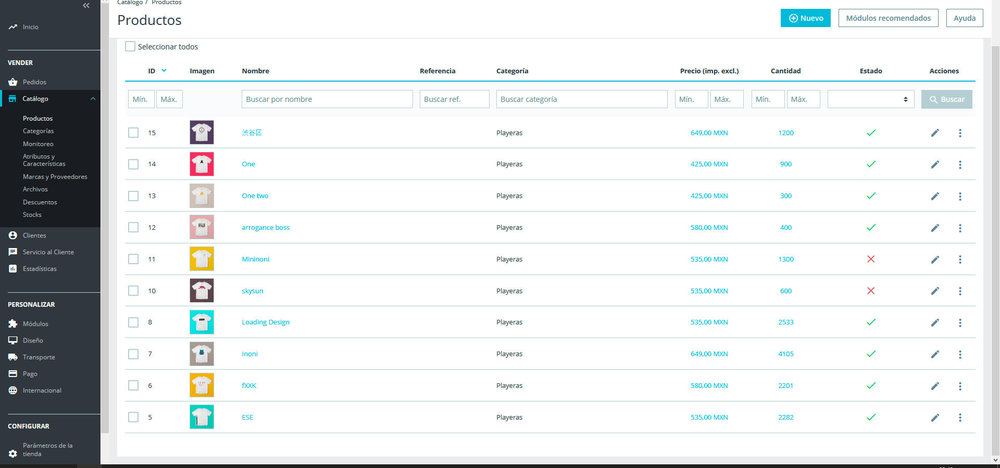This screenshot has height=468, width=1000.
Task: Click the Pago credit card icon
Action: (x=13, y=374)
